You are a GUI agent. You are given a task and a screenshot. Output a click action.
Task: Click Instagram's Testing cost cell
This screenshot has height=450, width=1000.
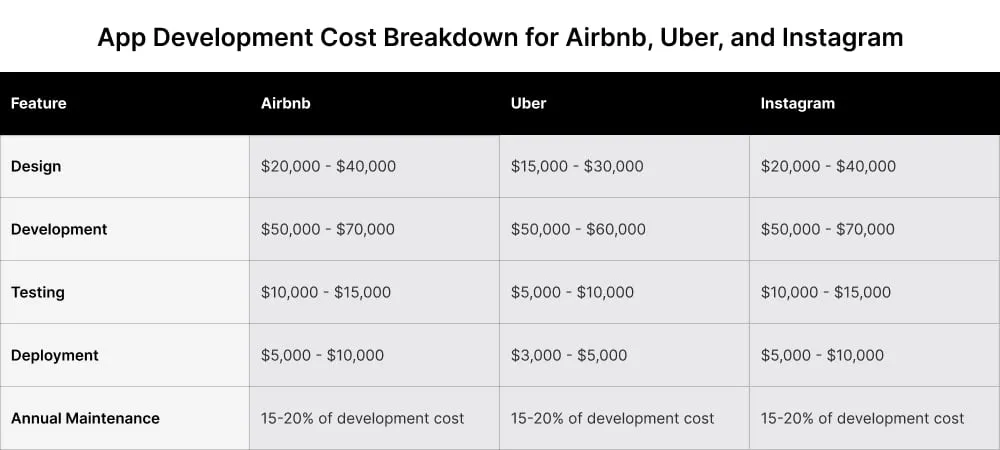[x=826, y=292]
